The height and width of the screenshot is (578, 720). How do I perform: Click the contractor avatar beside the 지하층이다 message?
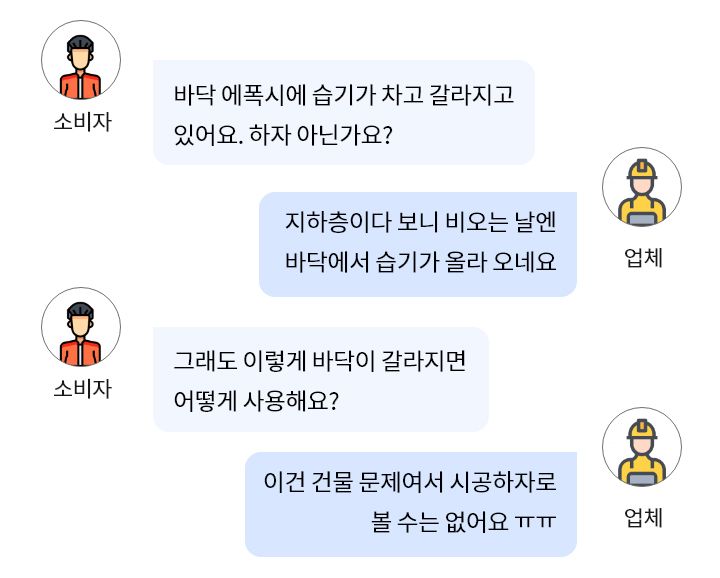pos(642,187)
